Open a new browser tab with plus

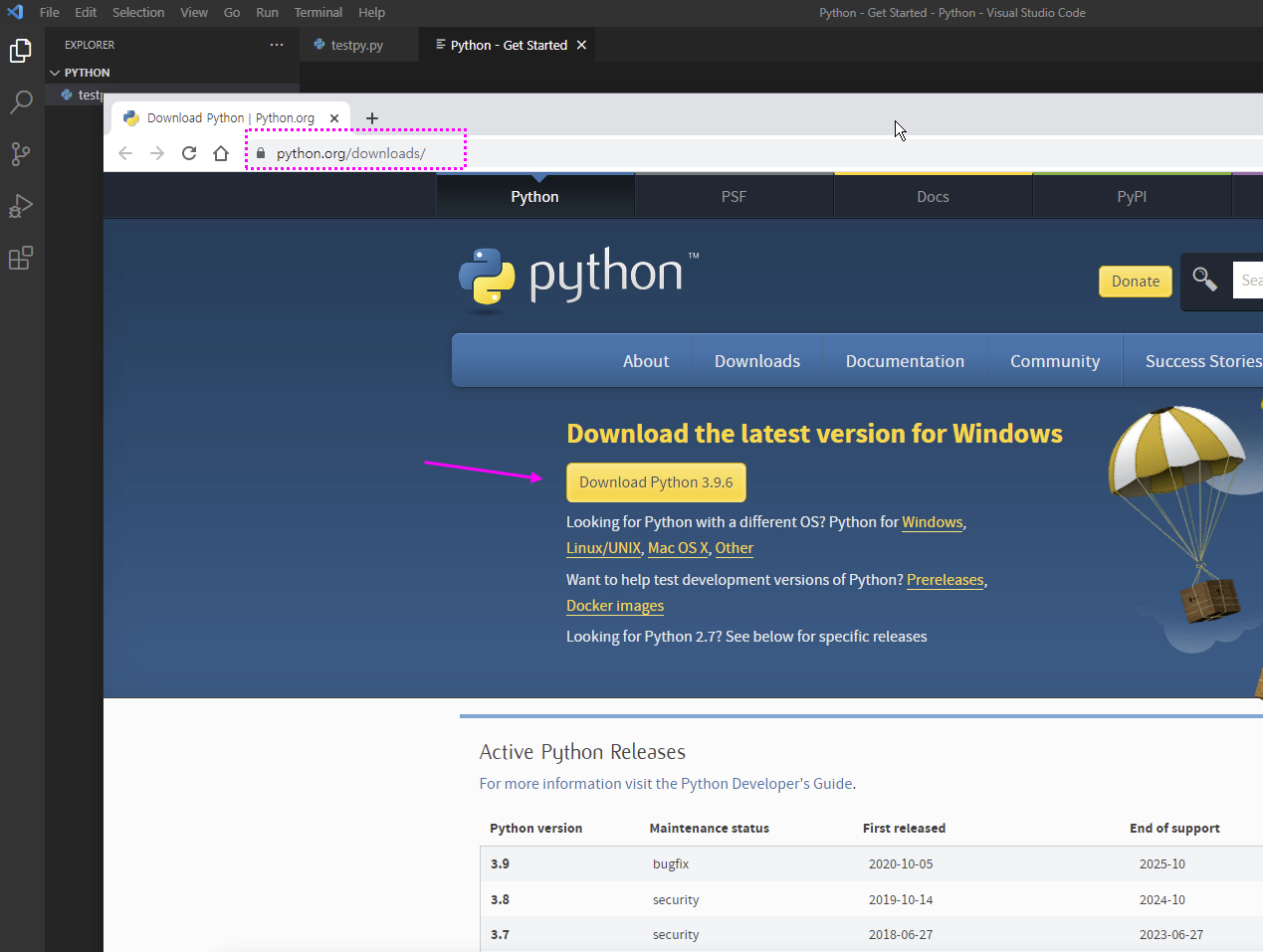click(x=372, y=117)
